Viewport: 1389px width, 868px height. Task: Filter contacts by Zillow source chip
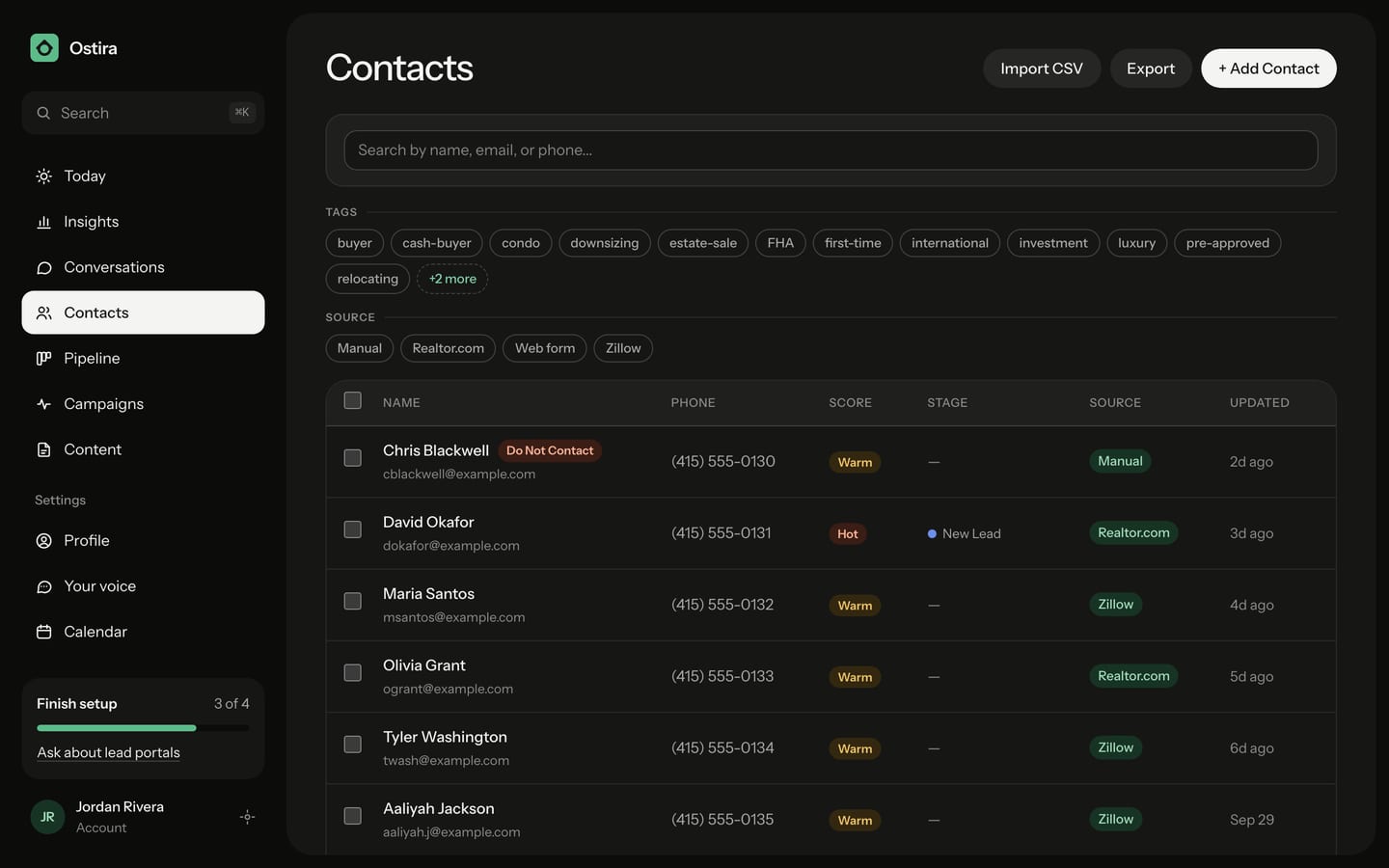click(623, 348)
